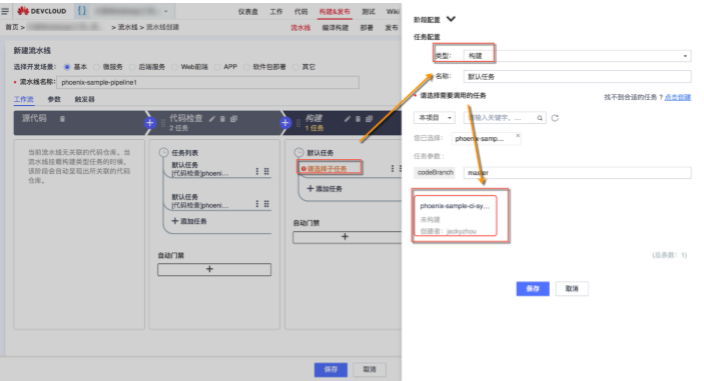Open more options for second 代码检查 task

[257, 203]
